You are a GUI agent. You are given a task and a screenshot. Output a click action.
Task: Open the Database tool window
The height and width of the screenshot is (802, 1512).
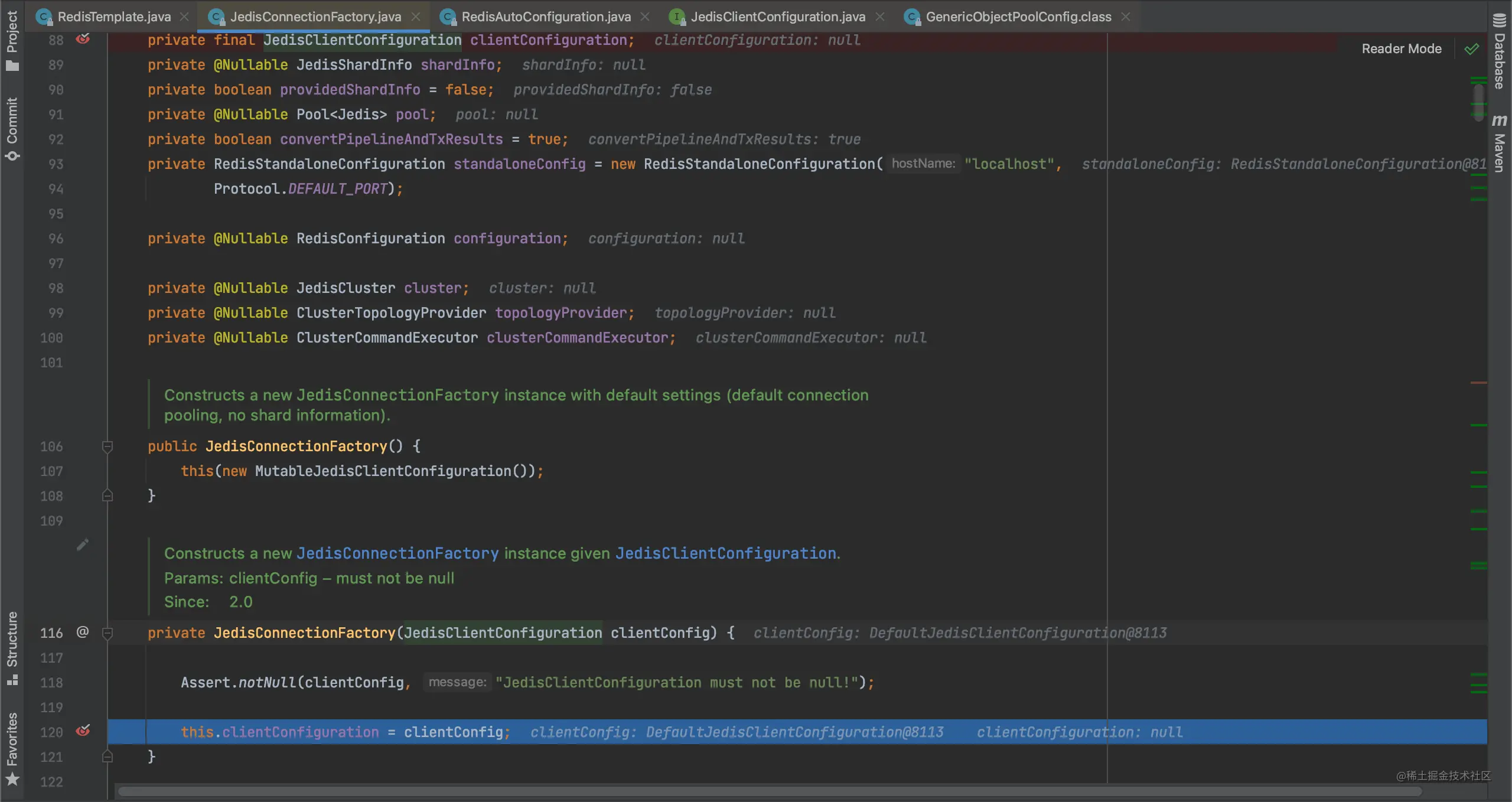pyautogui.click(x=1500, y=53)
